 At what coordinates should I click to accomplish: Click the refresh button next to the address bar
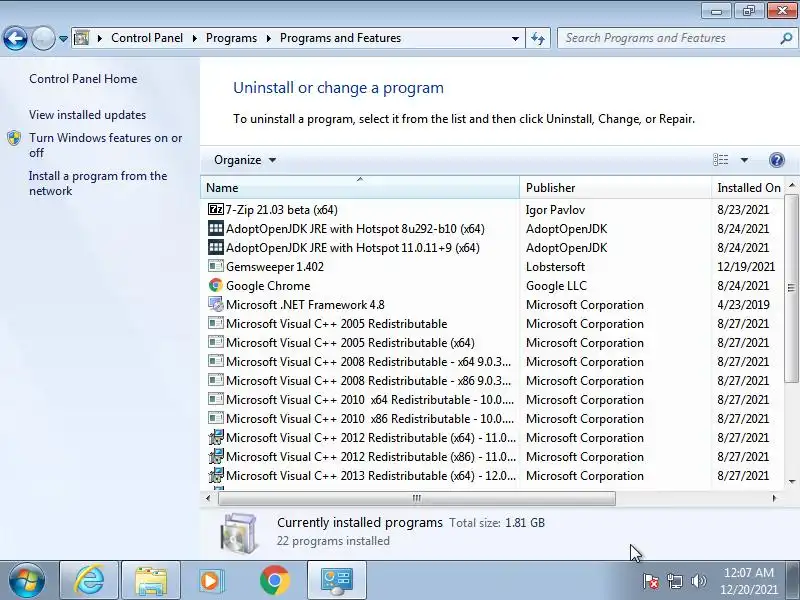tap(538, 38)
